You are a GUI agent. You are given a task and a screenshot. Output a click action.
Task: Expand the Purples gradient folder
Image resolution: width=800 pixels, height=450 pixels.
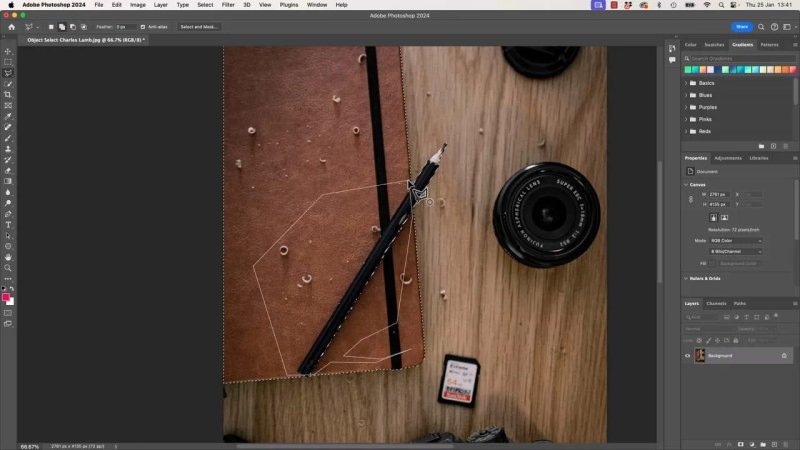coord(686,108)
